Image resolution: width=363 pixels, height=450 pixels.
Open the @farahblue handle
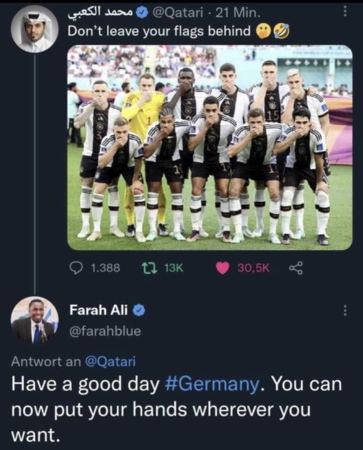105,331
